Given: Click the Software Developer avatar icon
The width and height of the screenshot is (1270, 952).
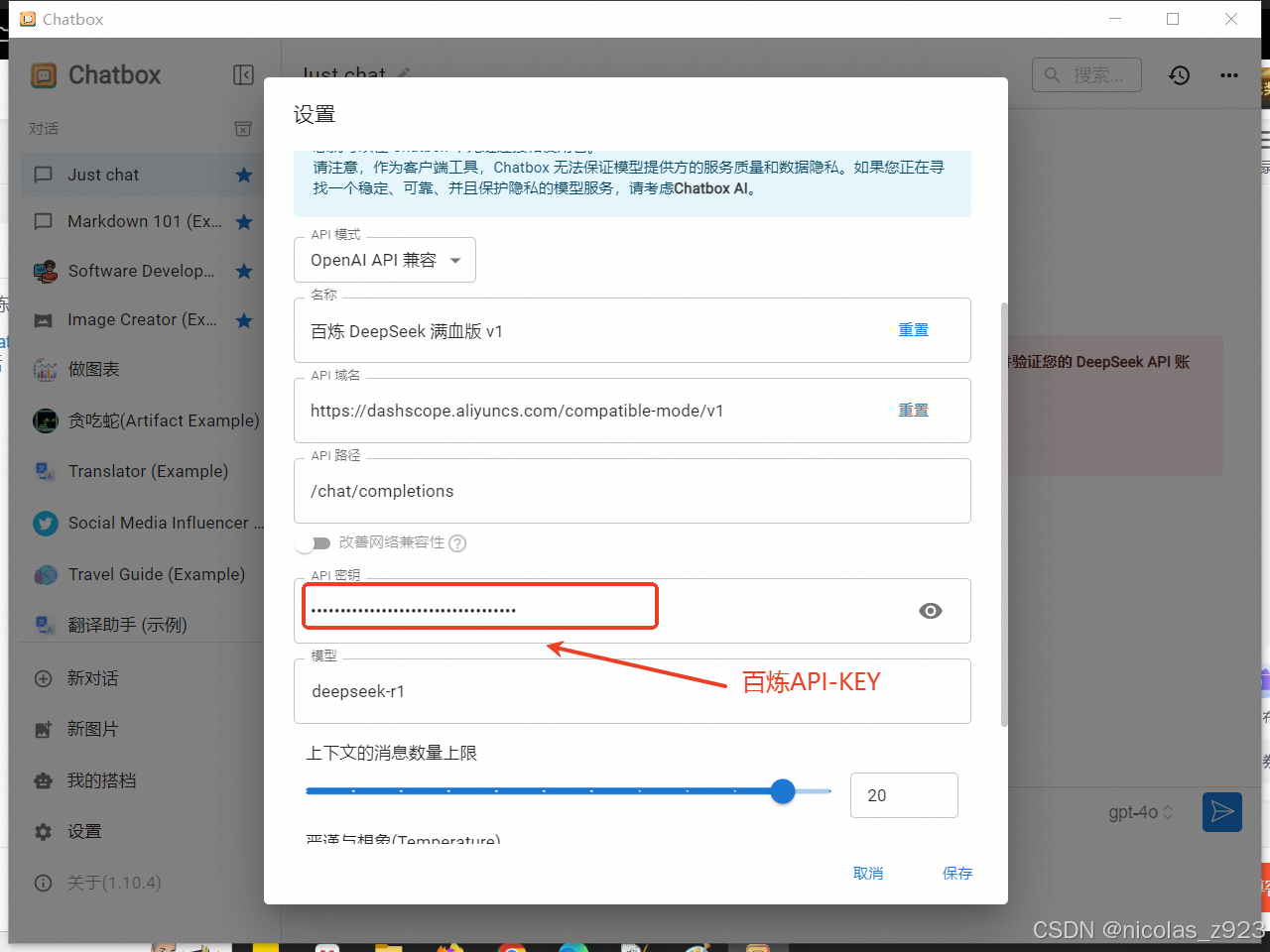Looking at the screenshot, I should point(46,271).
